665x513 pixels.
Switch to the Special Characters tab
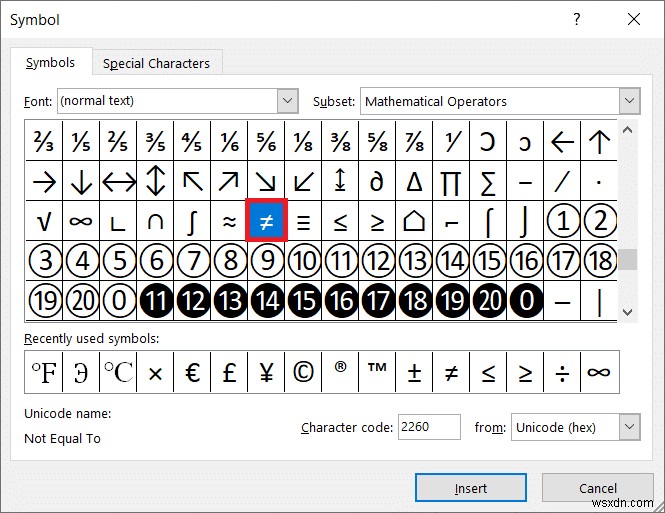coord(156,64)
